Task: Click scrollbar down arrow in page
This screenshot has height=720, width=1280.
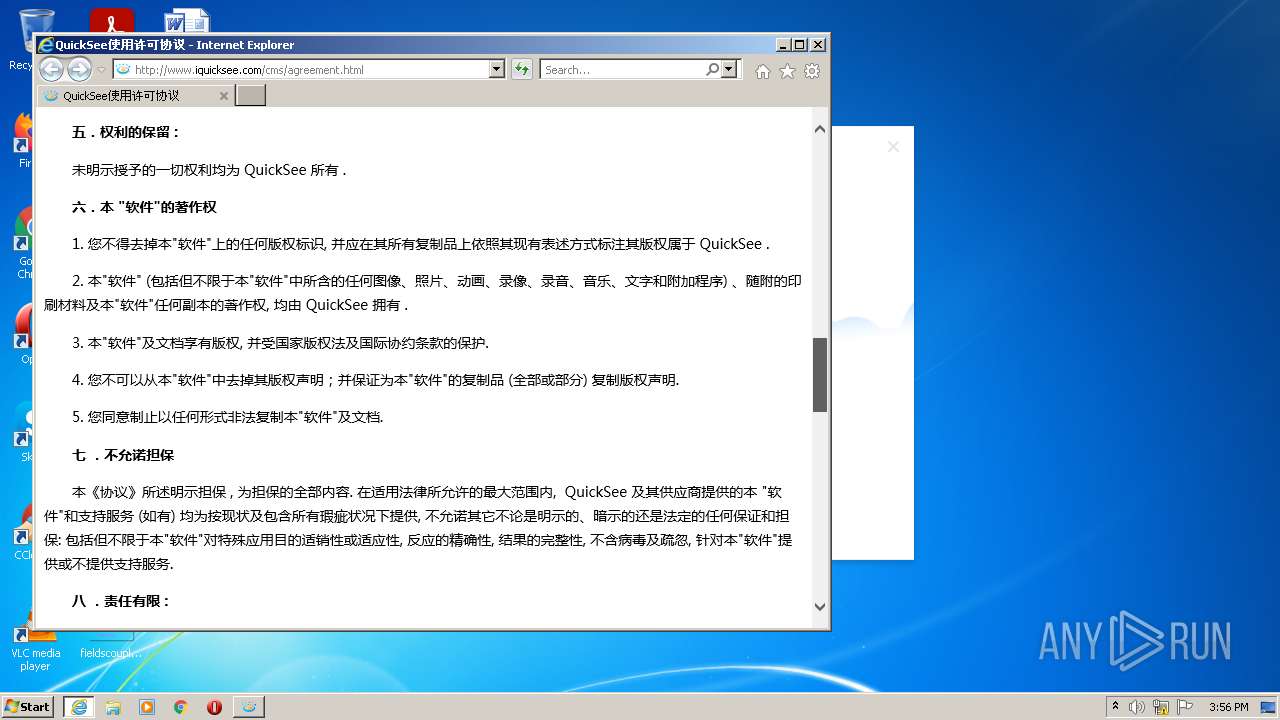Action: click(x=820, y=606)
